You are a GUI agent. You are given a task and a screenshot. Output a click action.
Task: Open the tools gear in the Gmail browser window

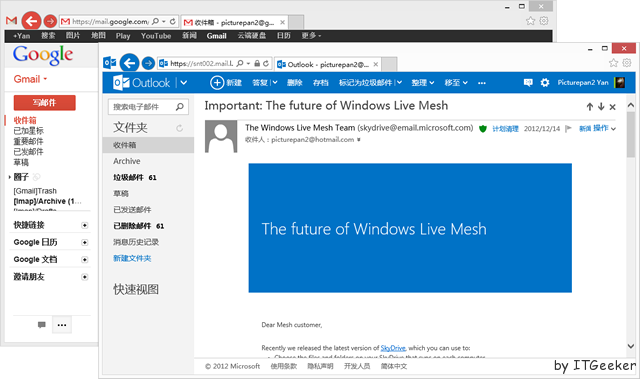544,21
